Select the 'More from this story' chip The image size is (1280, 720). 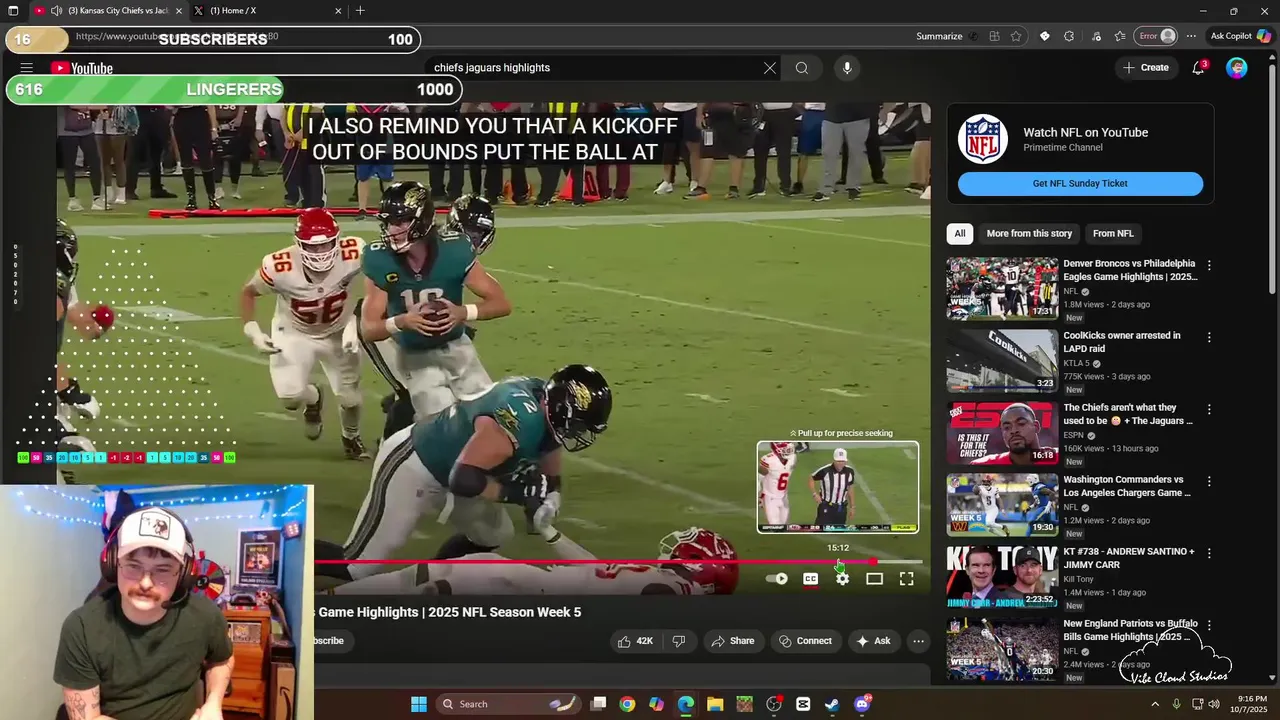pos(1029,233)
